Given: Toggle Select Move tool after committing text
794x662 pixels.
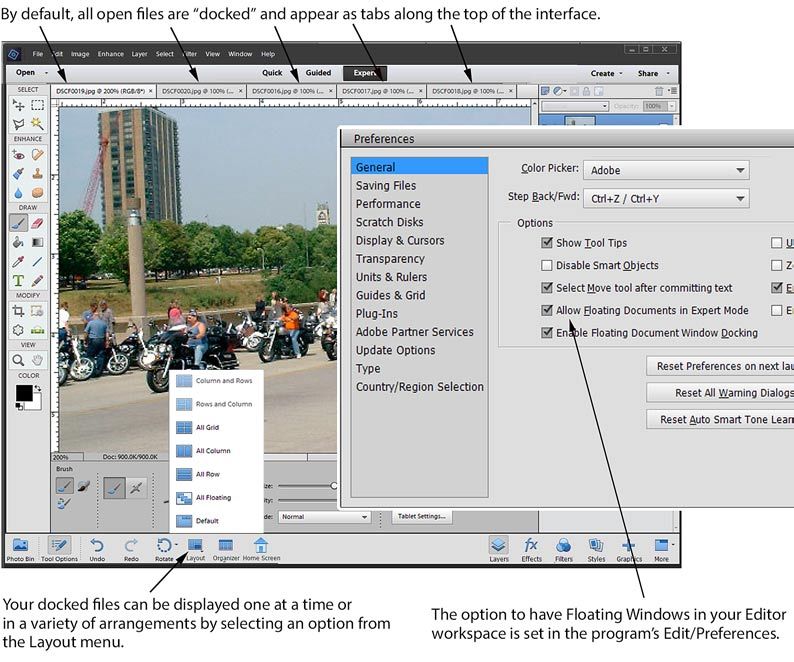Looking at the screenshot, I should point(546,288).
